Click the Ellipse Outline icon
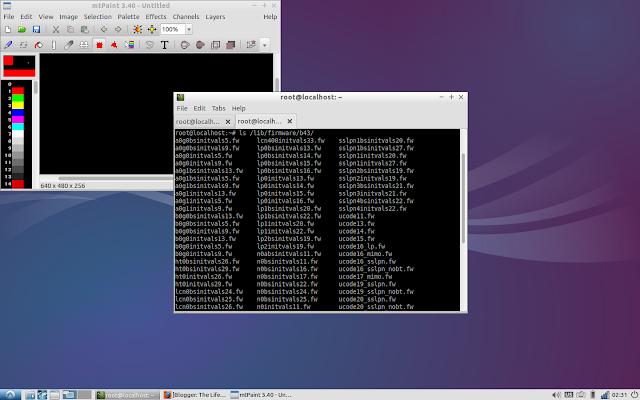The height and width of the screenshot is (400, 640). pyautogui.click(x=185, y=45)
